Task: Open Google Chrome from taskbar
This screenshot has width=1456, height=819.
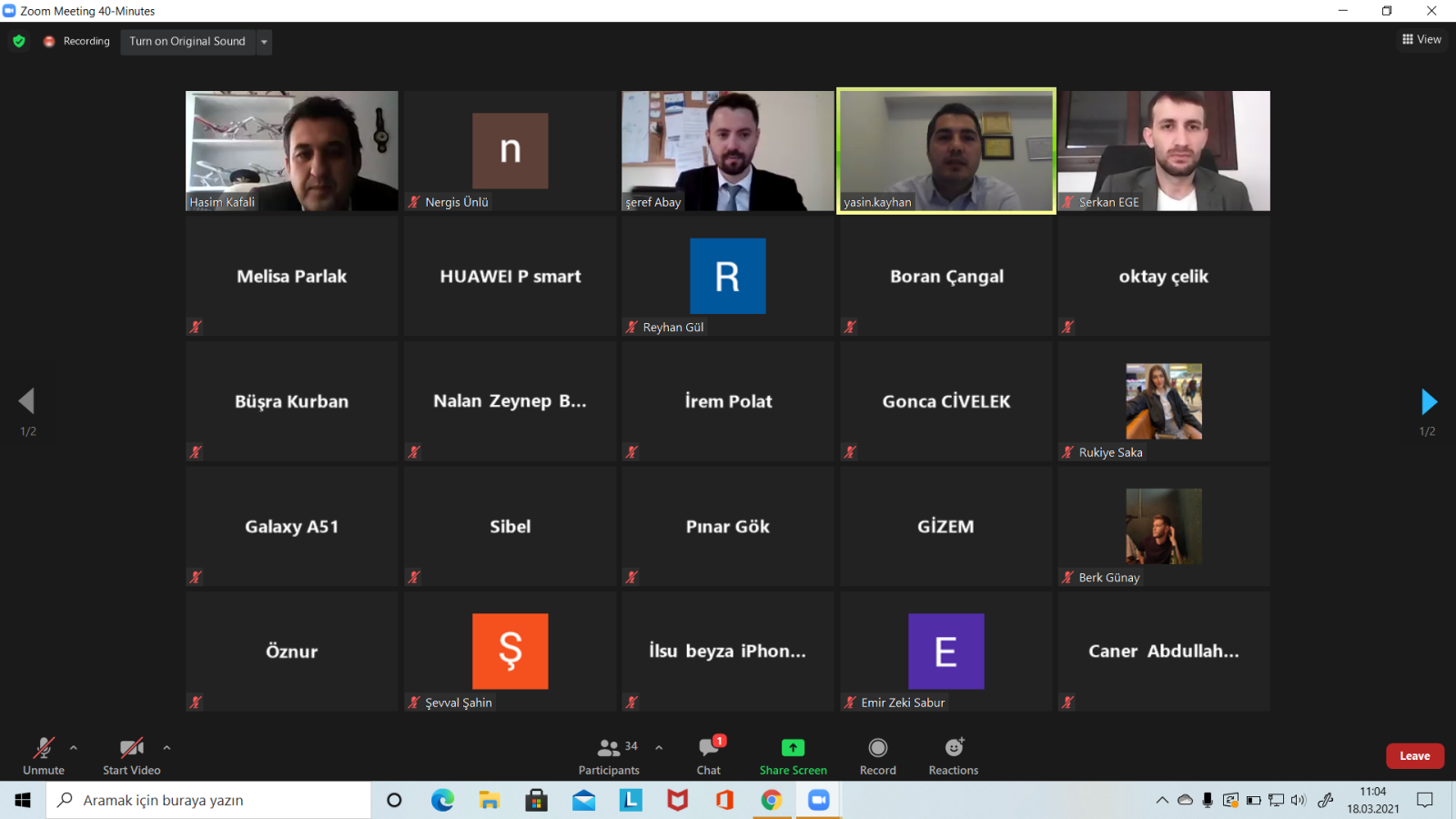Action: [x=772, y=800]
